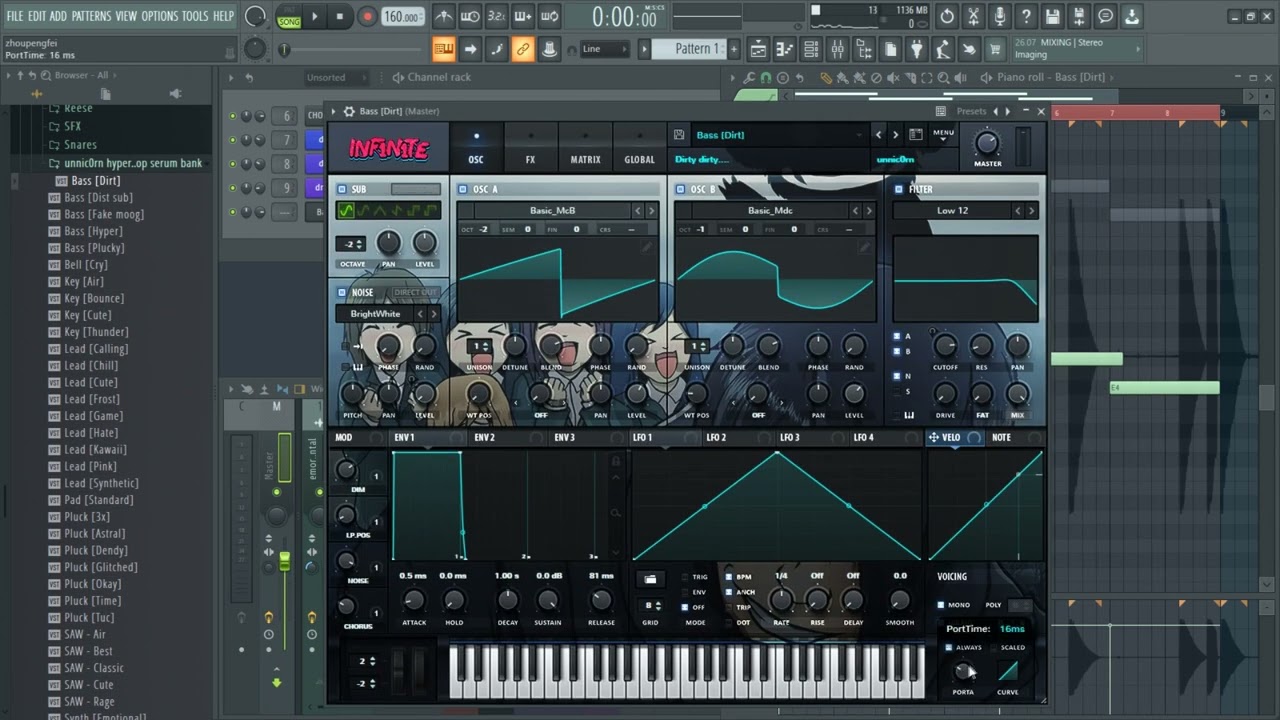Open the FILE menu
This screenshot has width=1280, height=720.
[15, 16]
